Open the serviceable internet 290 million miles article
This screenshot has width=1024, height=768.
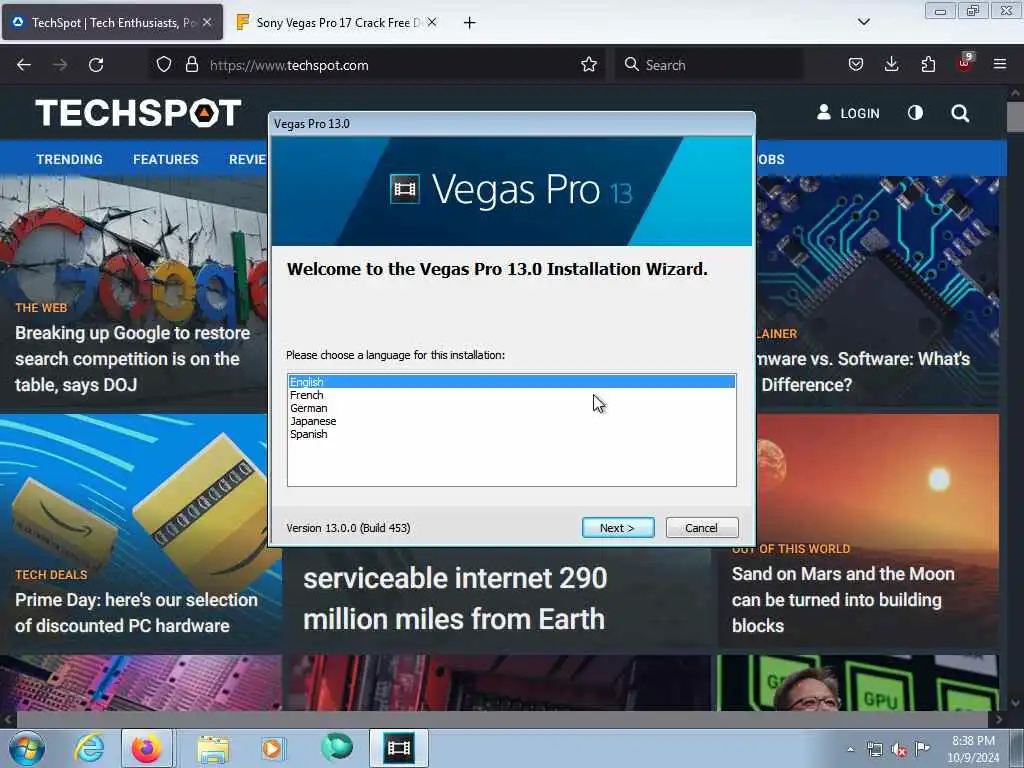pos(455,598)
